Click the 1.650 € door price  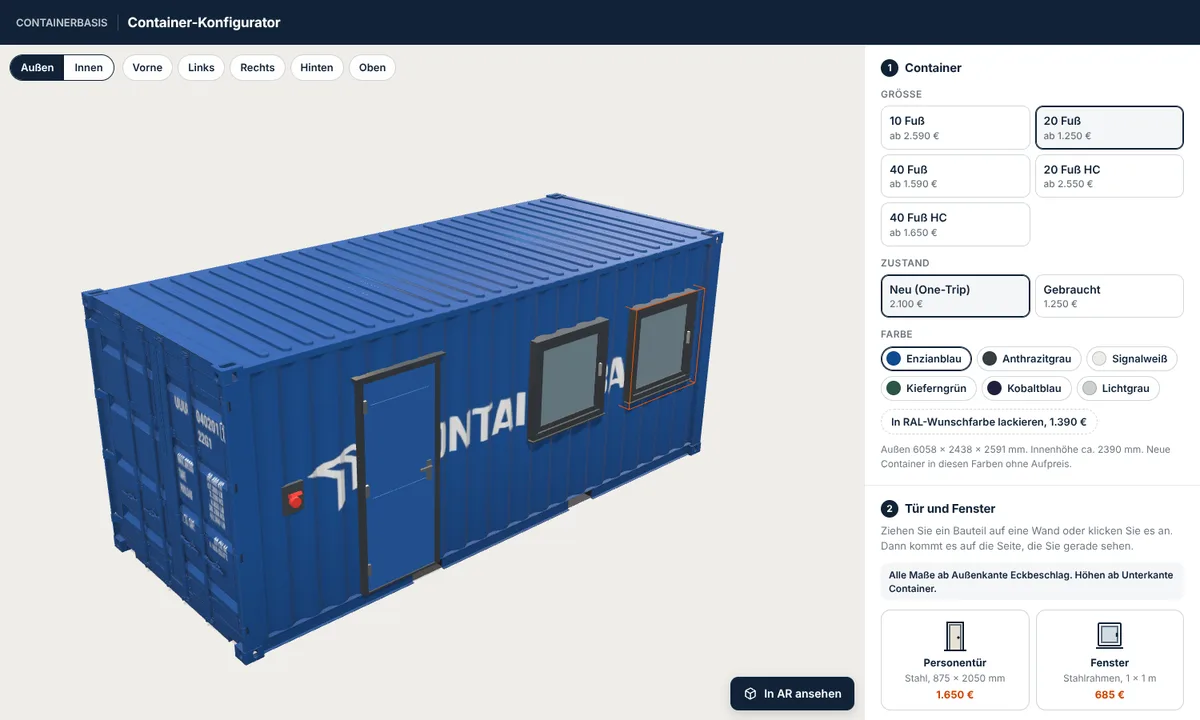[955, 695]
